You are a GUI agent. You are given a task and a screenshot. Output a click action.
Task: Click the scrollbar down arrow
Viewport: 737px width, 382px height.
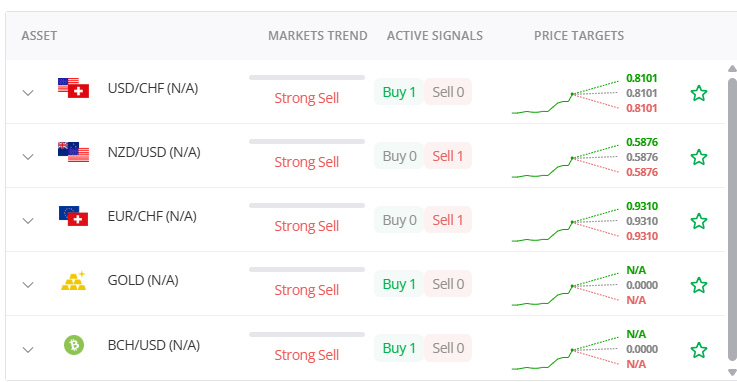coord(732,372)
